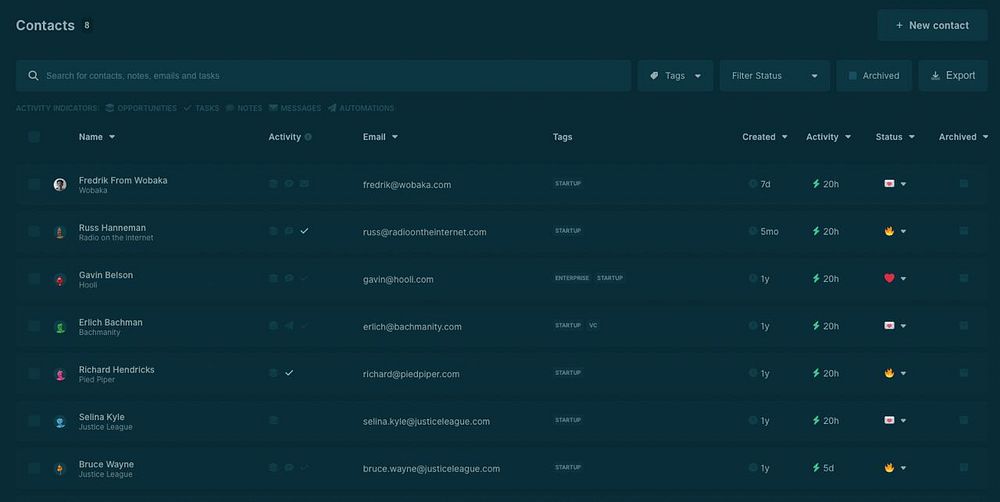Toggle the select-all contacts checkbox
The width and height of the screenshot is (1000, 502).
click(x=34, y=137)
